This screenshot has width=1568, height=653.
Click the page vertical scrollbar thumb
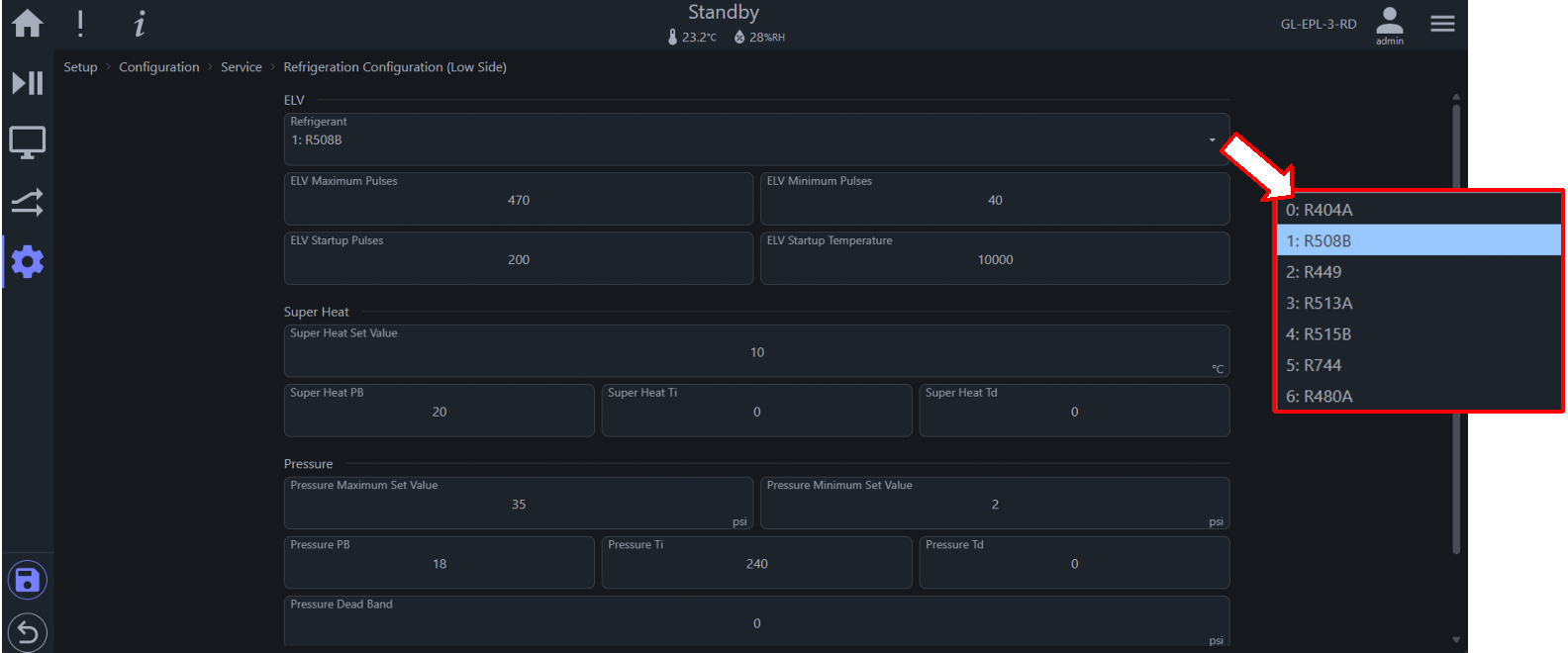tap(1456, 328)
